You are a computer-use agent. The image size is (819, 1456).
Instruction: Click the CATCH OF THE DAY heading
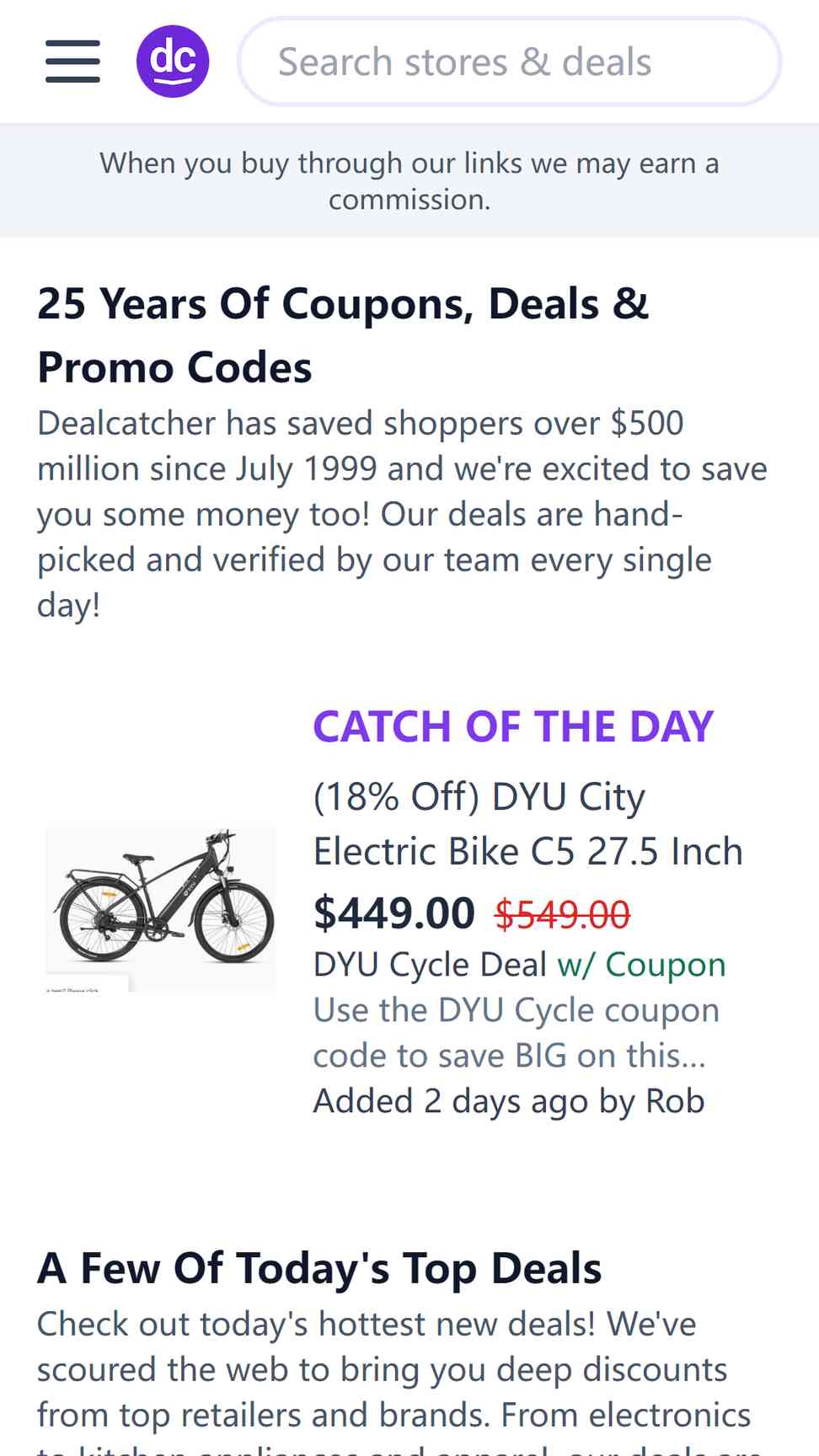click(x=513, y=726)
